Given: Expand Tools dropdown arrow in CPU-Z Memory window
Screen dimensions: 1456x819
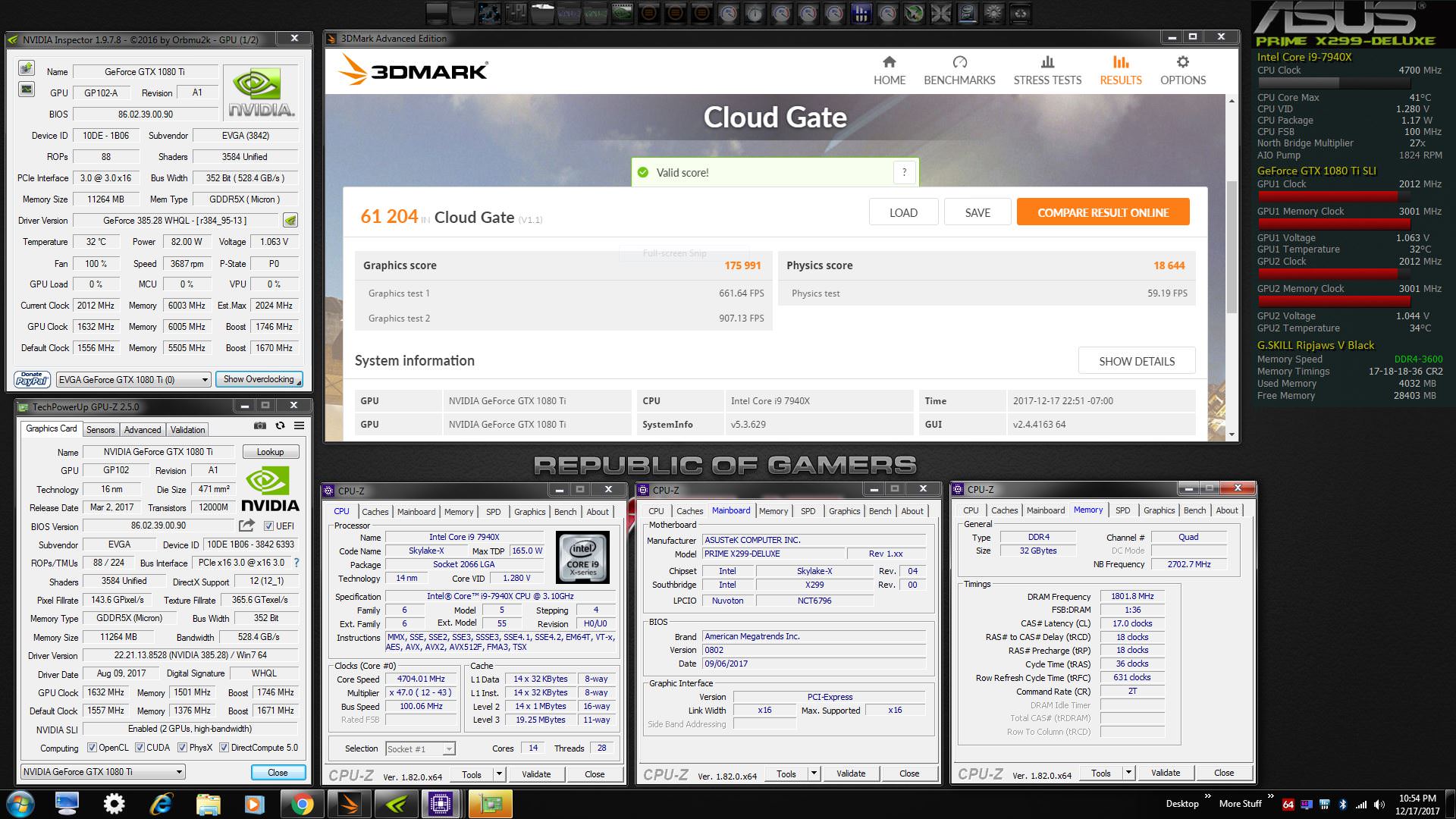Looking at the screenshot, I should (x=1128, y=773).
